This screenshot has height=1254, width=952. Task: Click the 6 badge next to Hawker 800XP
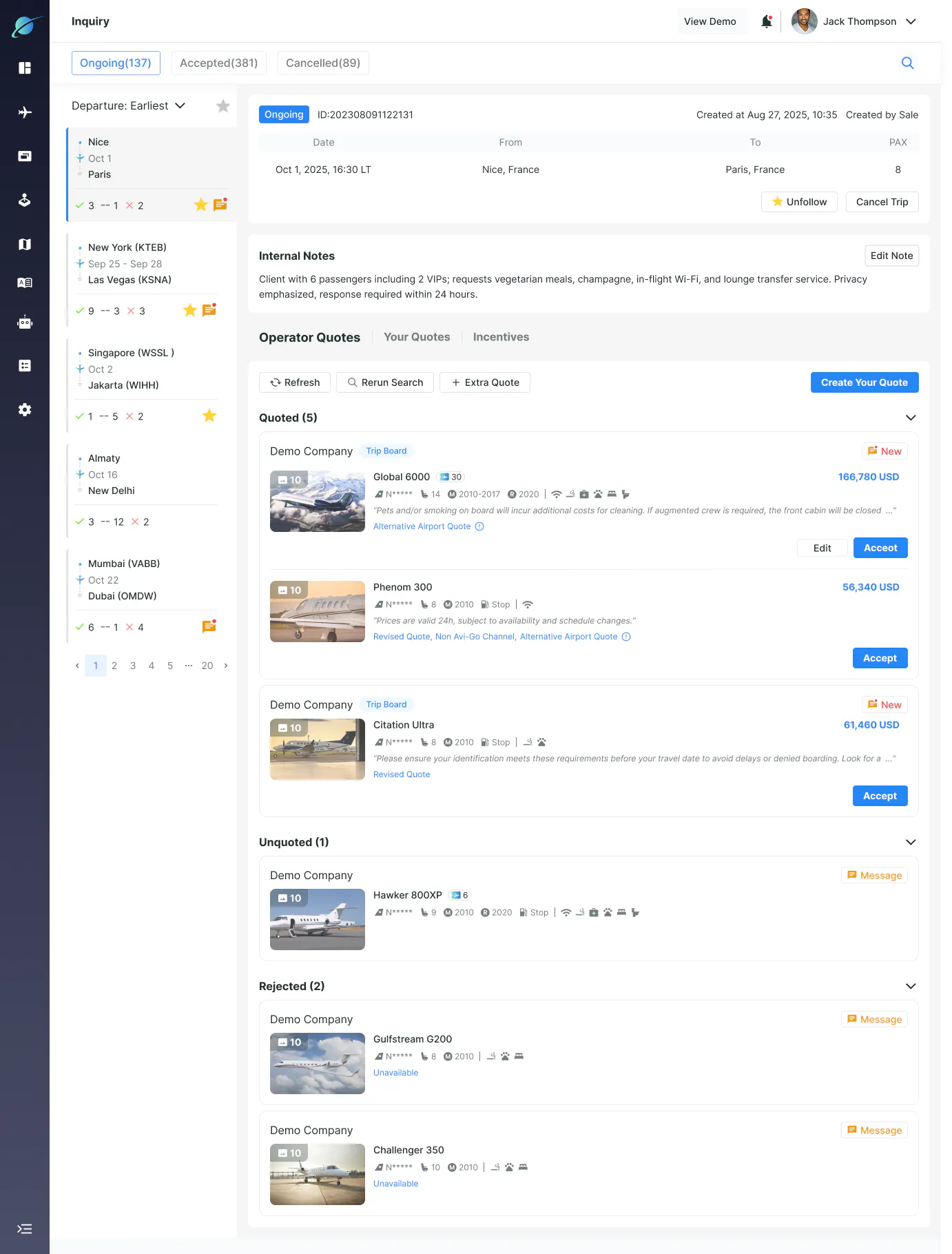(459, 895)
